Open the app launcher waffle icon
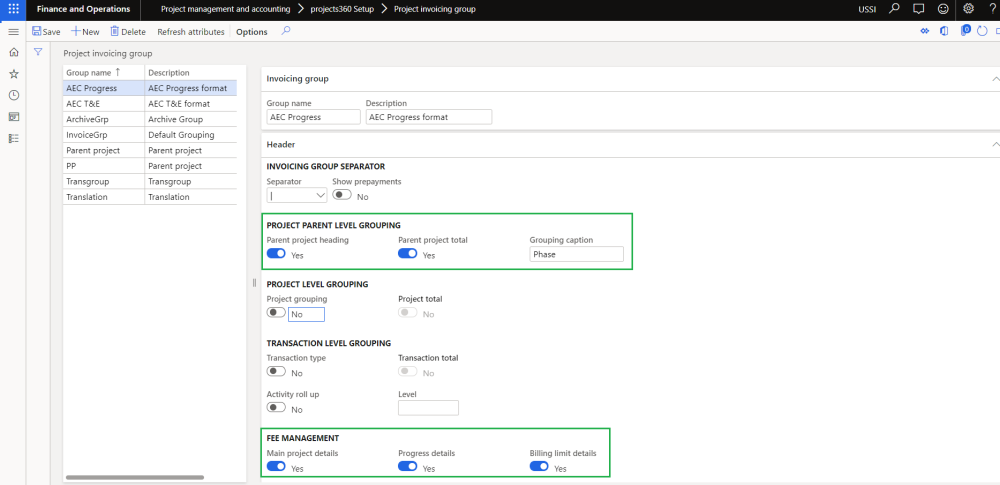The height and width of the screenshot is (485, 1000). 13,9
